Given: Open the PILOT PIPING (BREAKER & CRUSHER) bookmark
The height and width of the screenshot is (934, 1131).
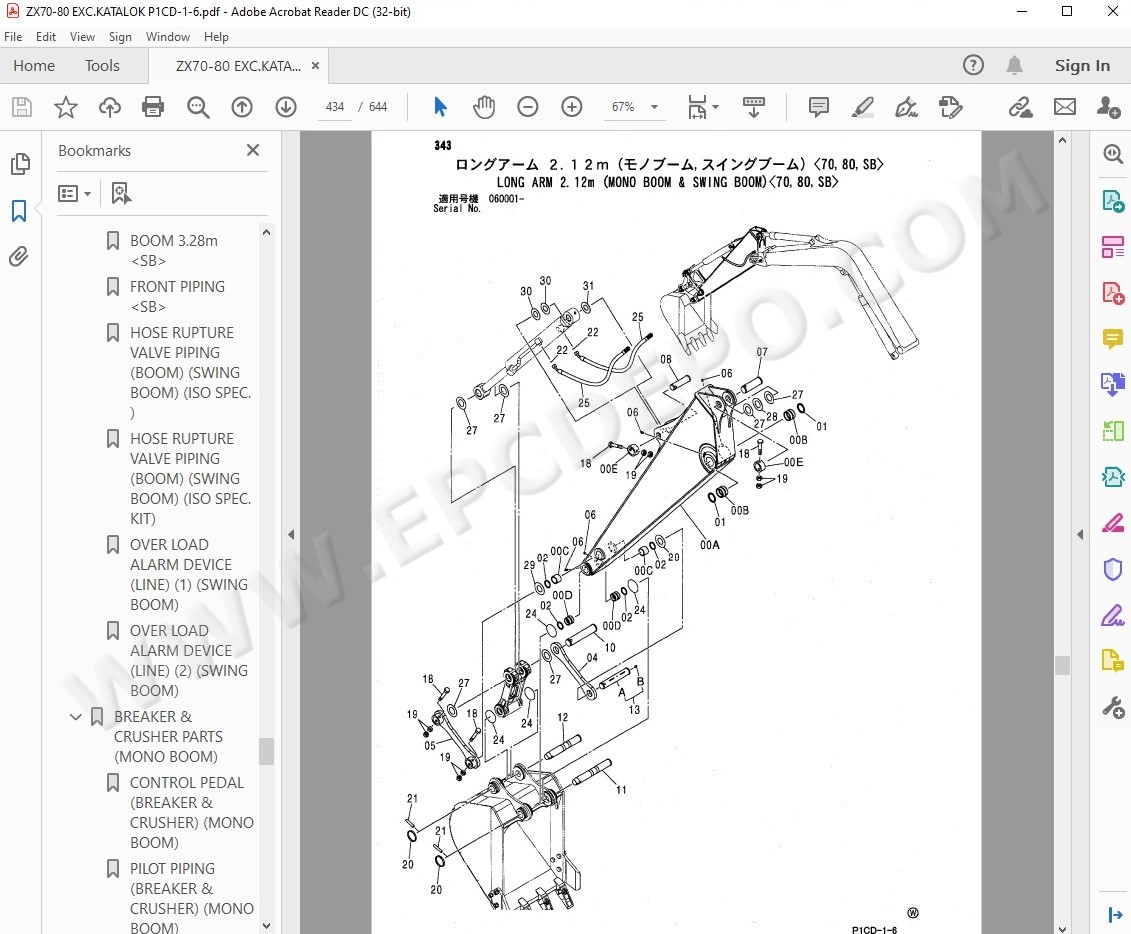Looking at the screenshot, I should (192, 898).
